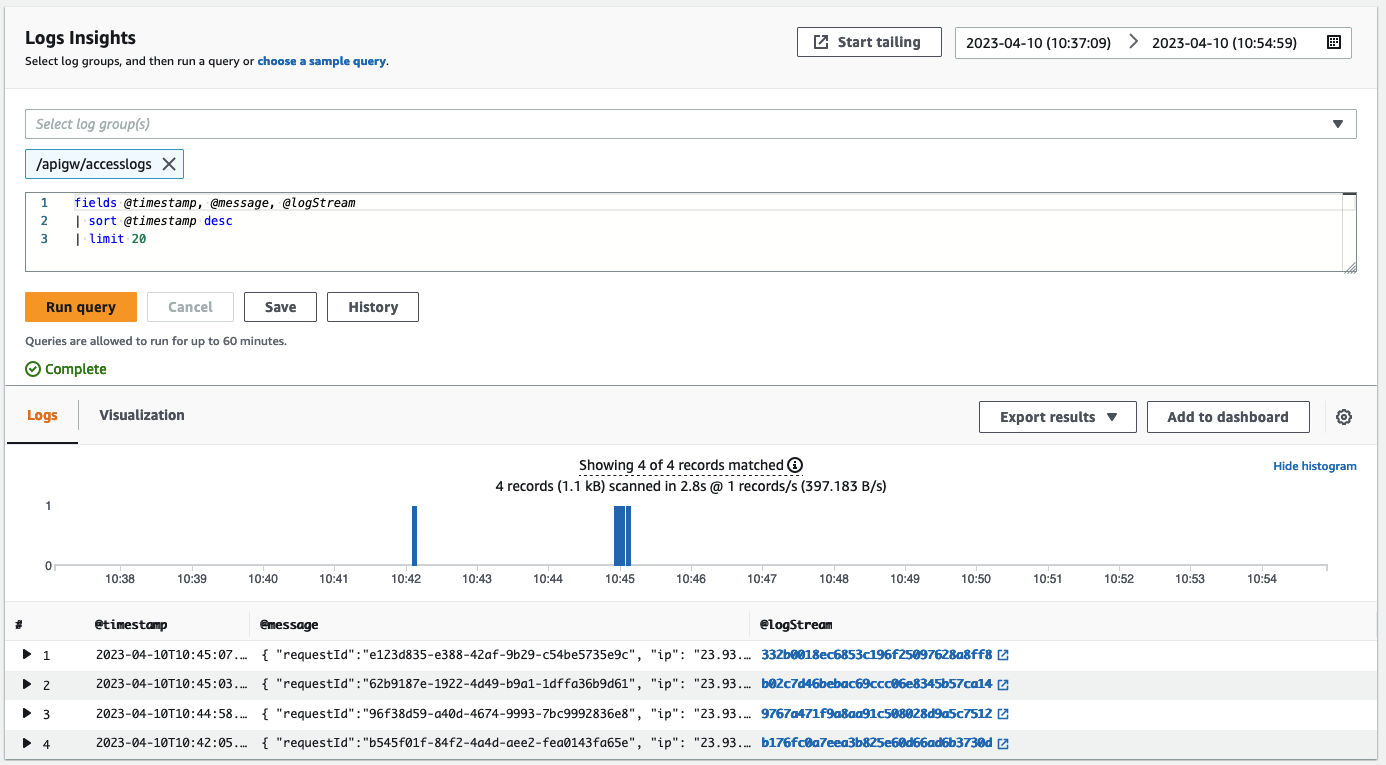Switch to the Visualization tab
This screenshot has width=1386, height=765.
tap(142, 415)
